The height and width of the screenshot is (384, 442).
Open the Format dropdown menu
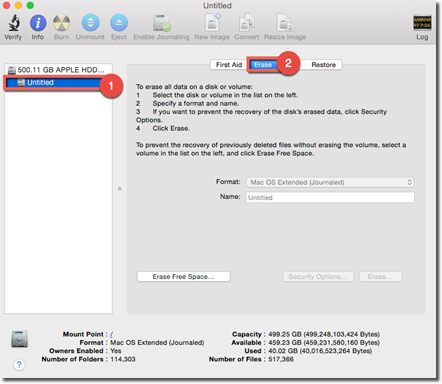pos(330,182)
